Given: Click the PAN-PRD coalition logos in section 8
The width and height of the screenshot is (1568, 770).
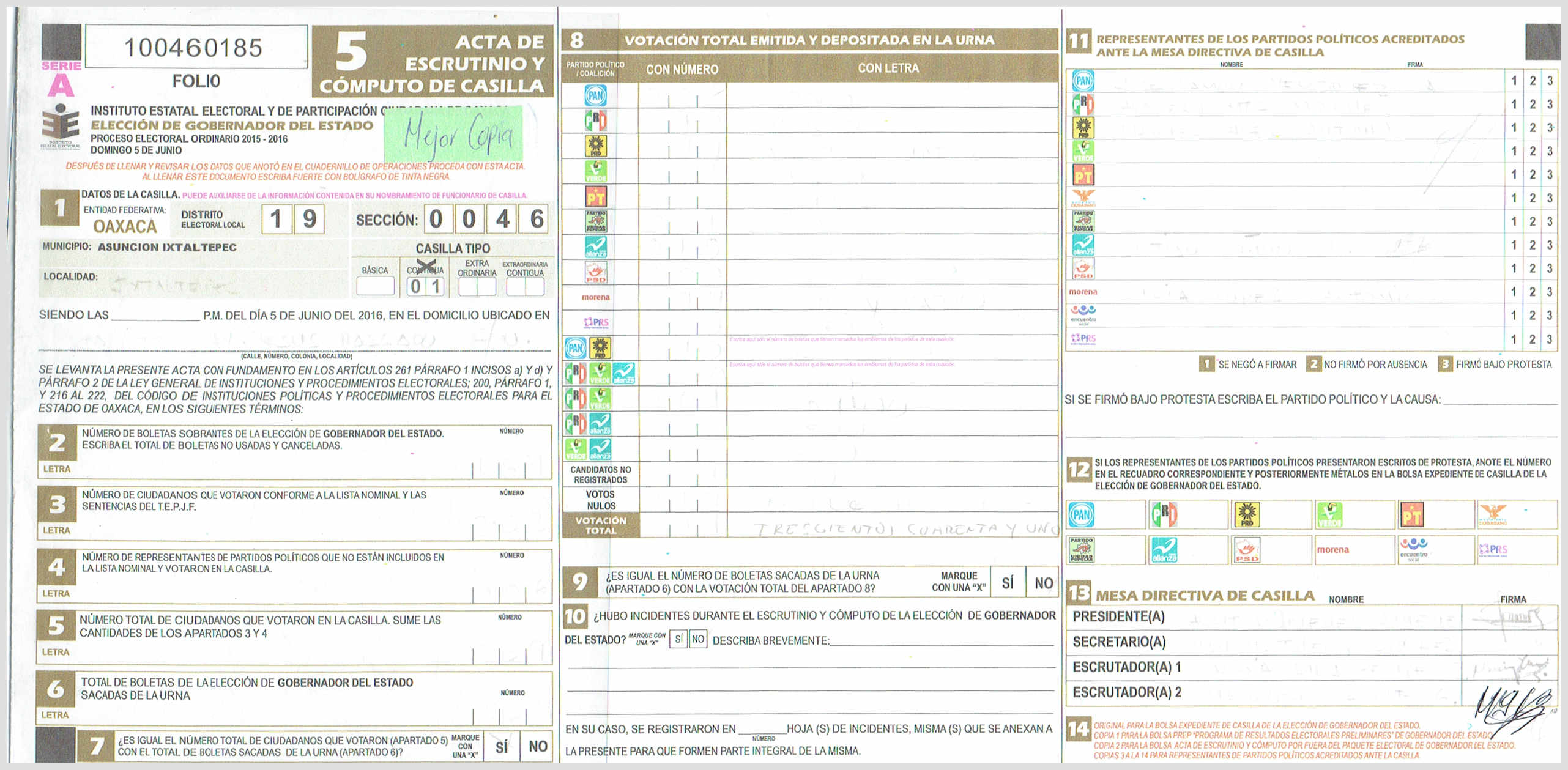Looking at the screenshot, I should pos(587,348).
